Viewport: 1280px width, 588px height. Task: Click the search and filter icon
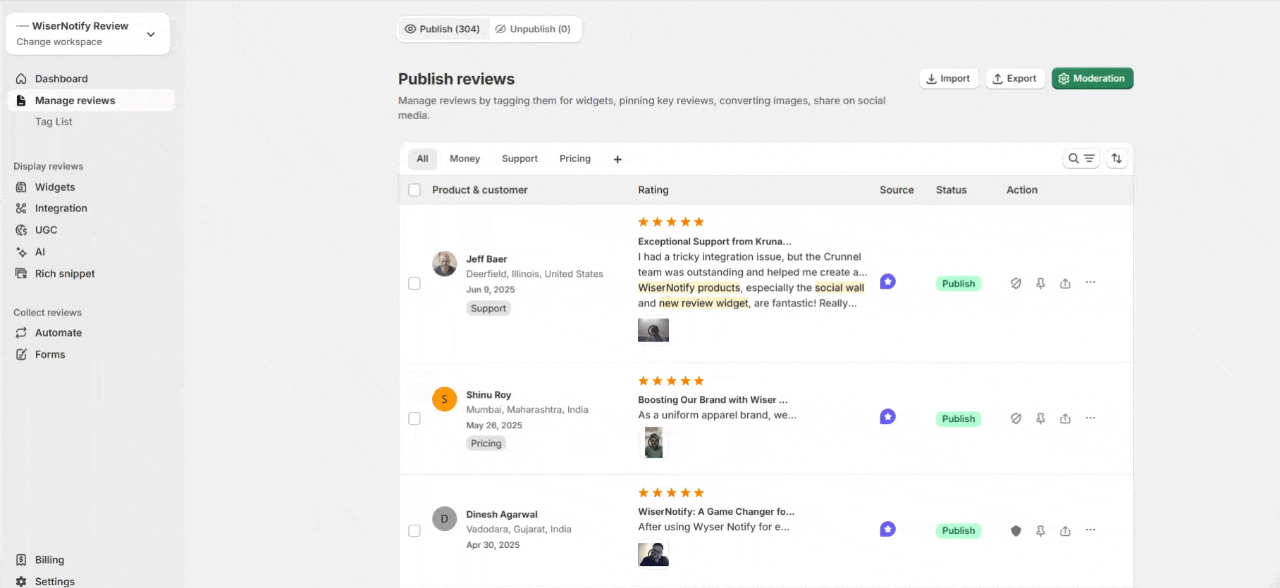click(1081, 159)
